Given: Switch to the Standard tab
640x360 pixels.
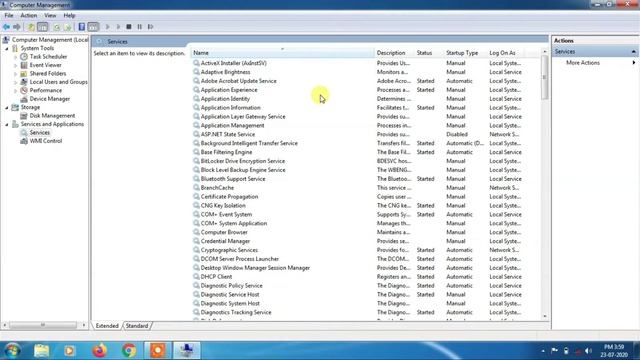Looking at the screenshot, I should (x=137, y=326).
